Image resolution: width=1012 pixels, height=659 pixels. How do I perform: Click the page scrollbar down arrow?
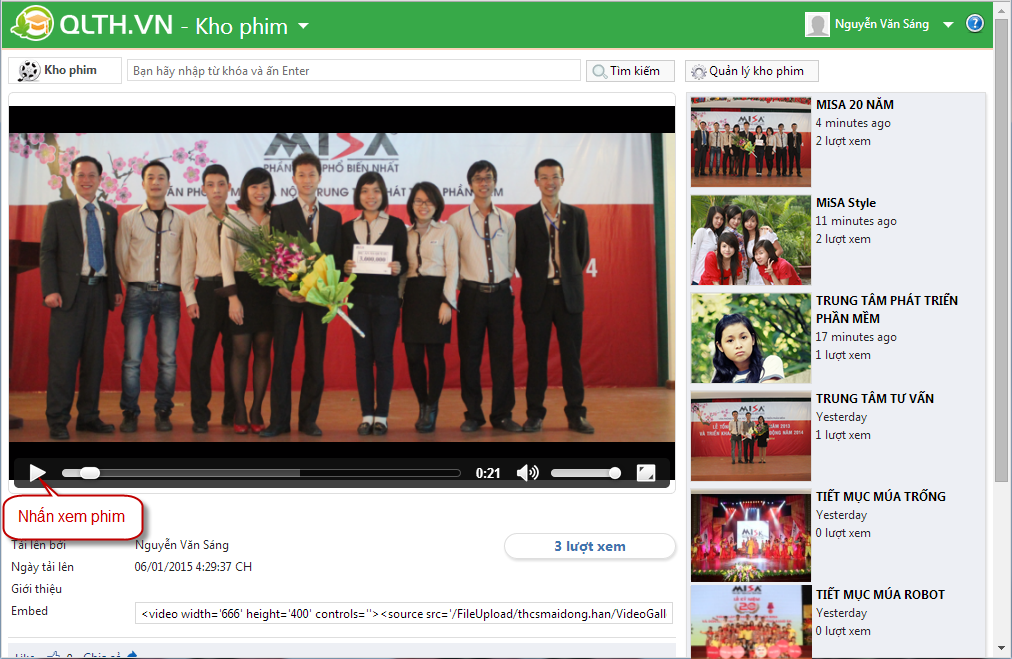[1001, 648]
